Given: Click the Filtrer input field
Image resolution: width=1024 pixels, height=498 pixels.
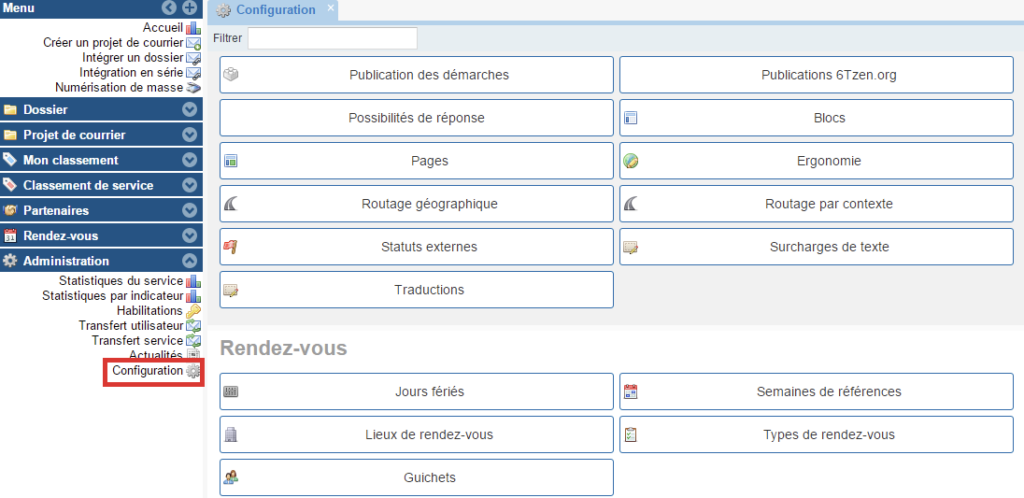Looking at the screenshot, I should (332, 38).
